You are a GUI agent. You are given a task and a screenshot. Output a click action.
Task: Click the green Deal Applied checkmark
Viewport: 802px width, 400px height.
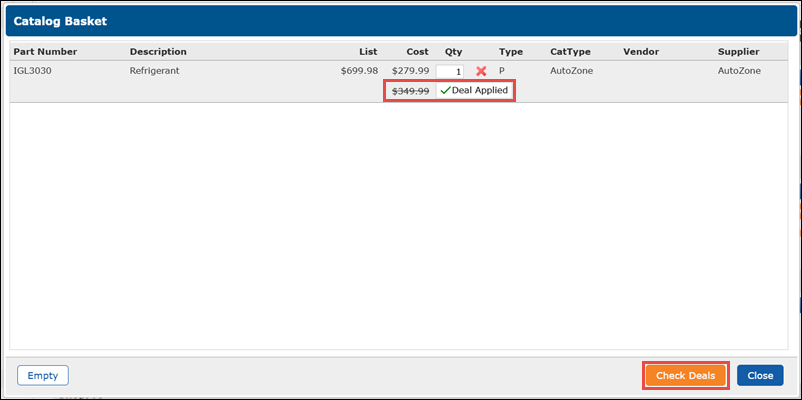(x=445, y=91)
